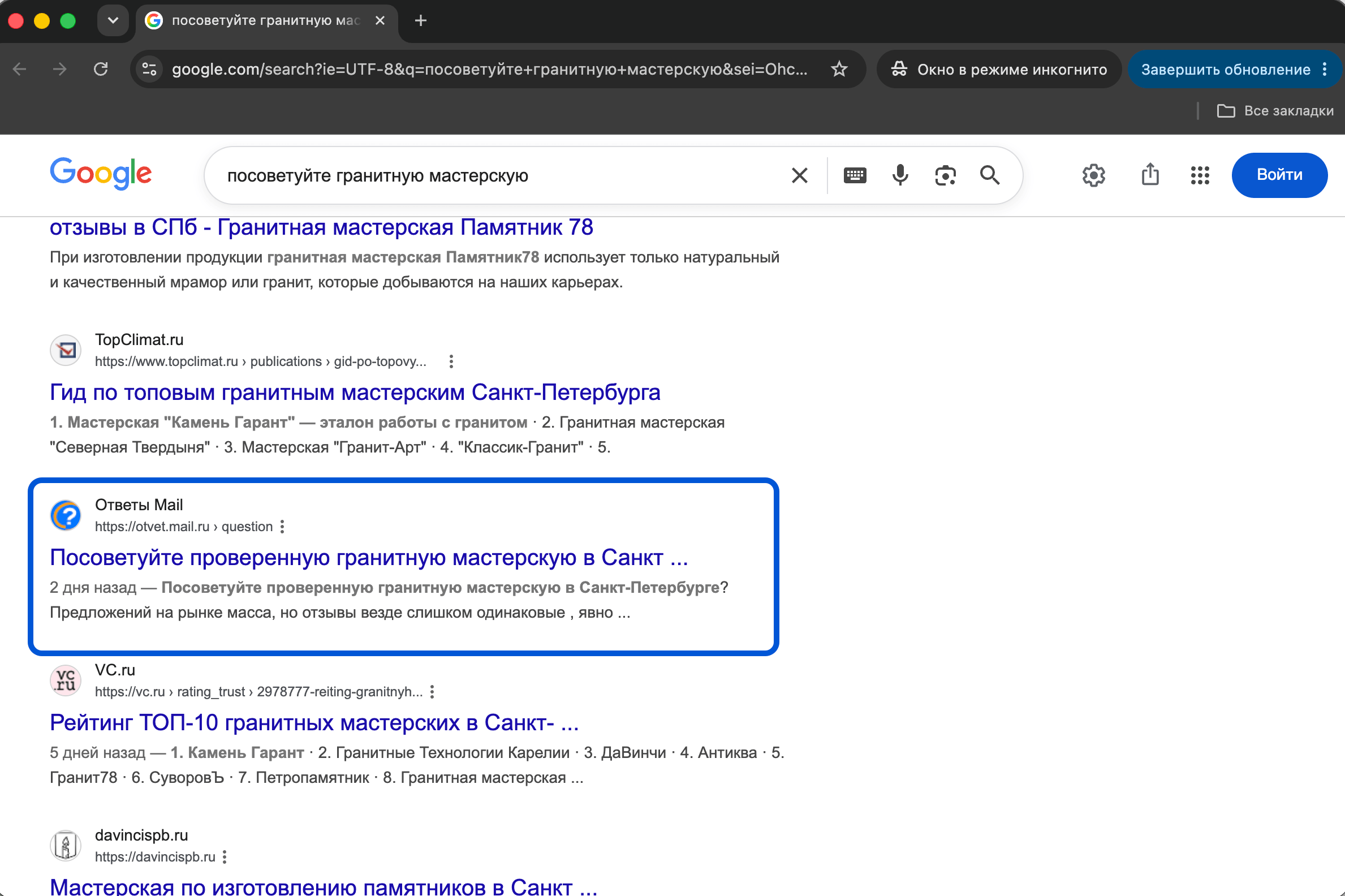Open Мастерская по изготовлению памятников link
This screenshot has width=1345, height=896.
click(x=324, y=886)
